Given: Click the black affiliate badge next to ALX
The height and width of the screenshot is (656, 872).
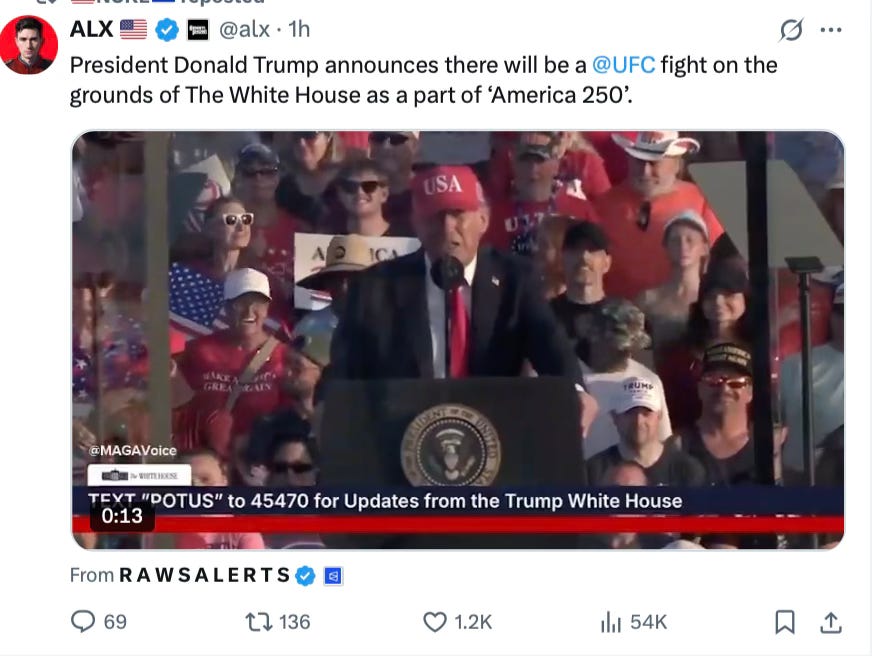Looking at the screenshot, I should click(x=197, y=30).
